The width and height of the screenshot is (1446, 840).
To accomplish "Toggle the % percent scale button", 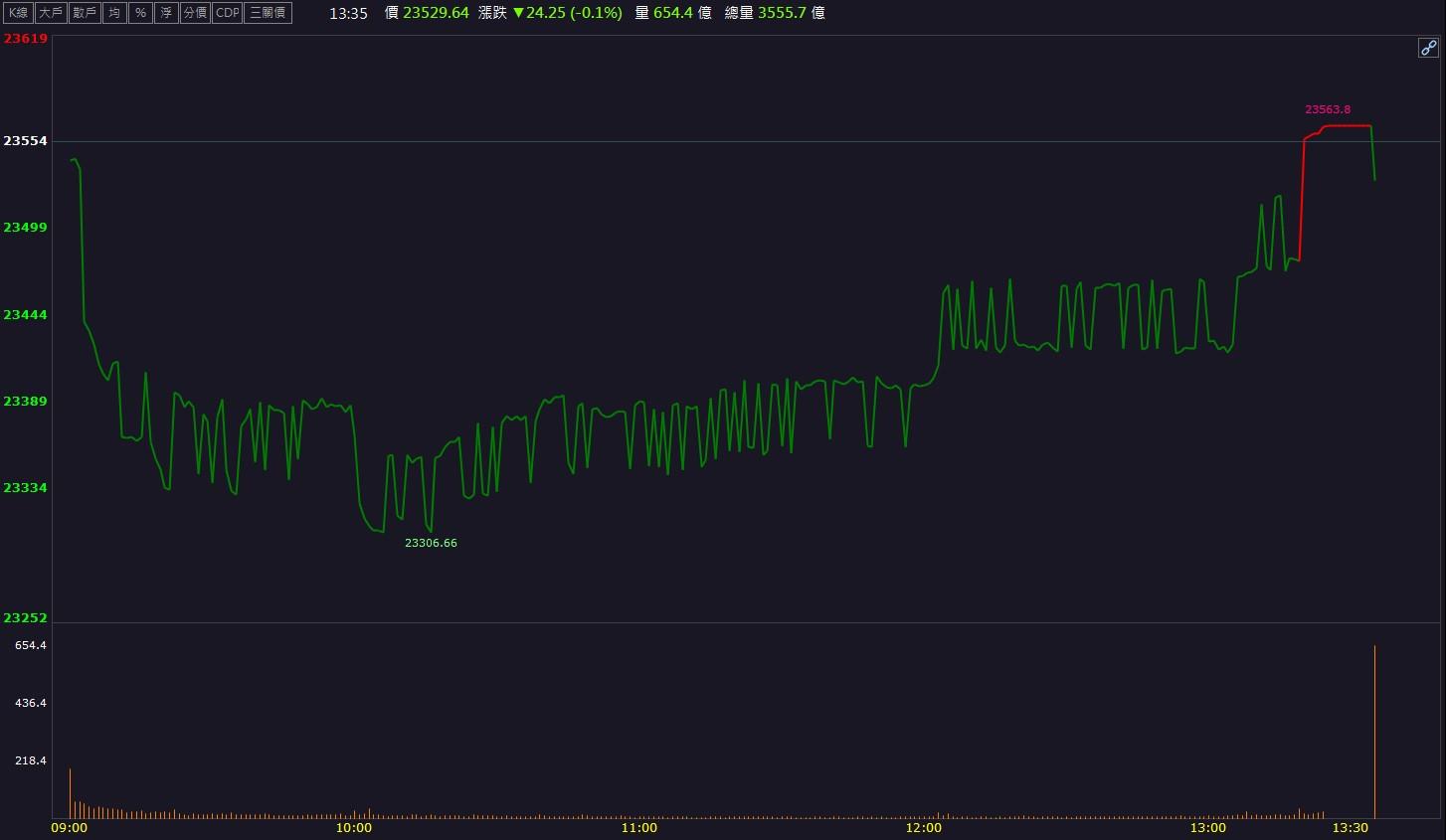I will 140,13.
